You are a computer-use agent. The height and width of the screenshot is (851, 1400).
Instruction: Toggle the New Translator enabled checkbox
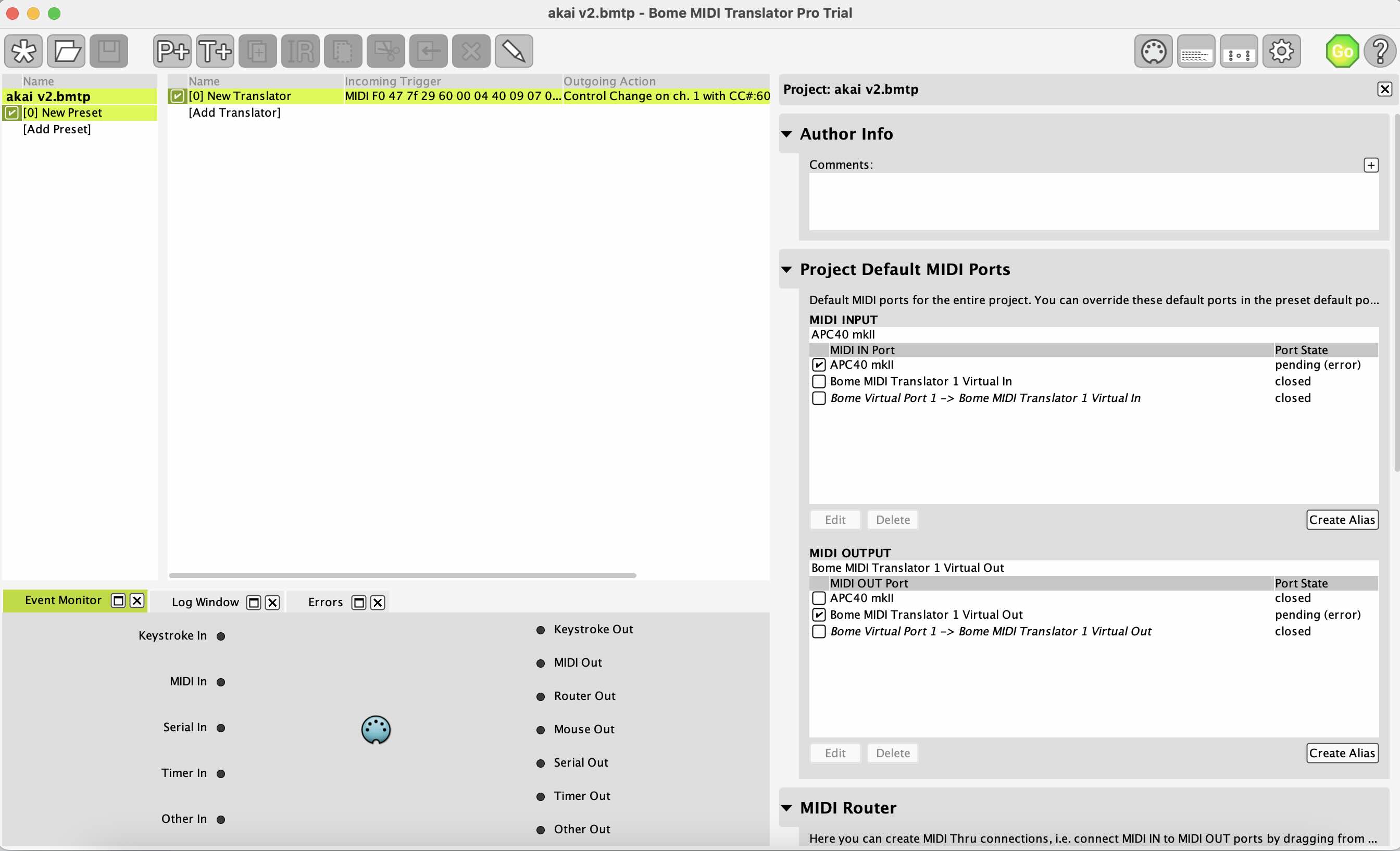click(177, 96)
